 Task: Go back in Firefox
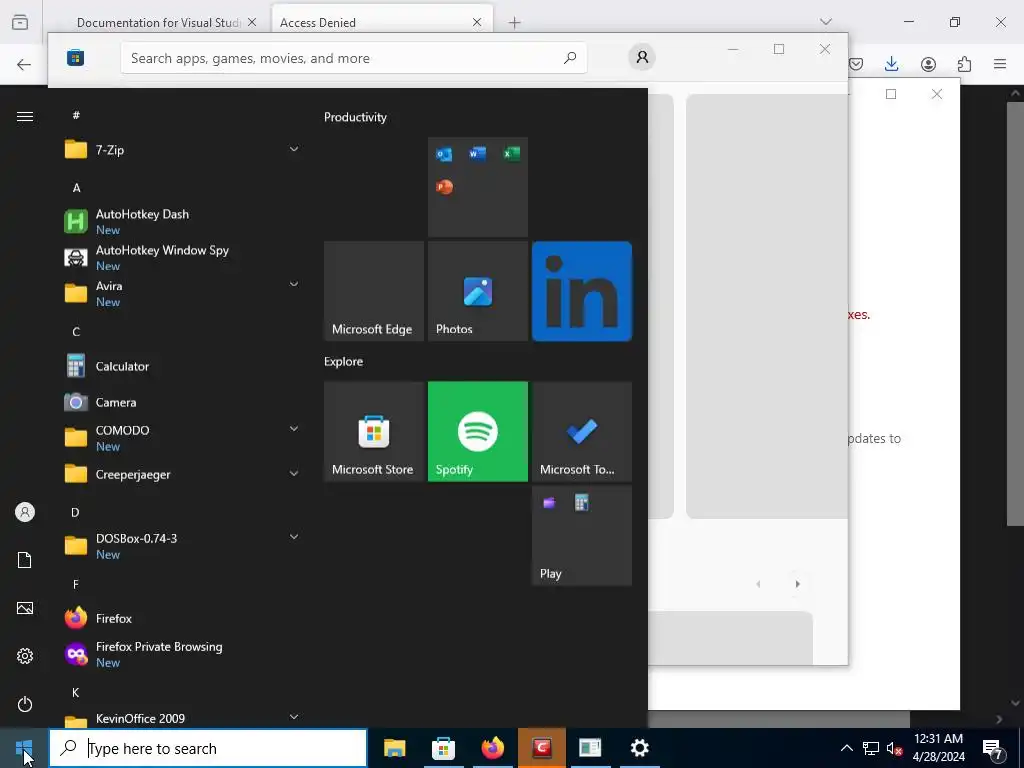[x=24, y=64]
